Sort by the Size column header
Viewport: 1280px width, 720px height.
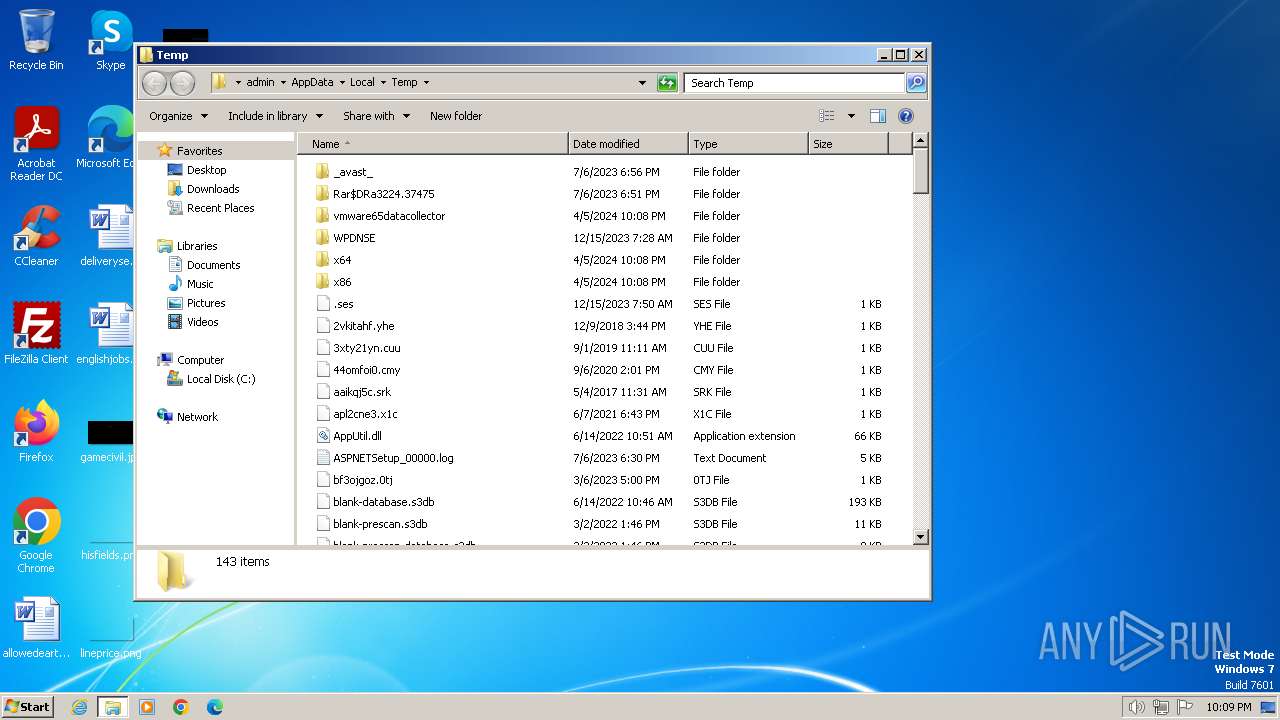click(848, 144)
